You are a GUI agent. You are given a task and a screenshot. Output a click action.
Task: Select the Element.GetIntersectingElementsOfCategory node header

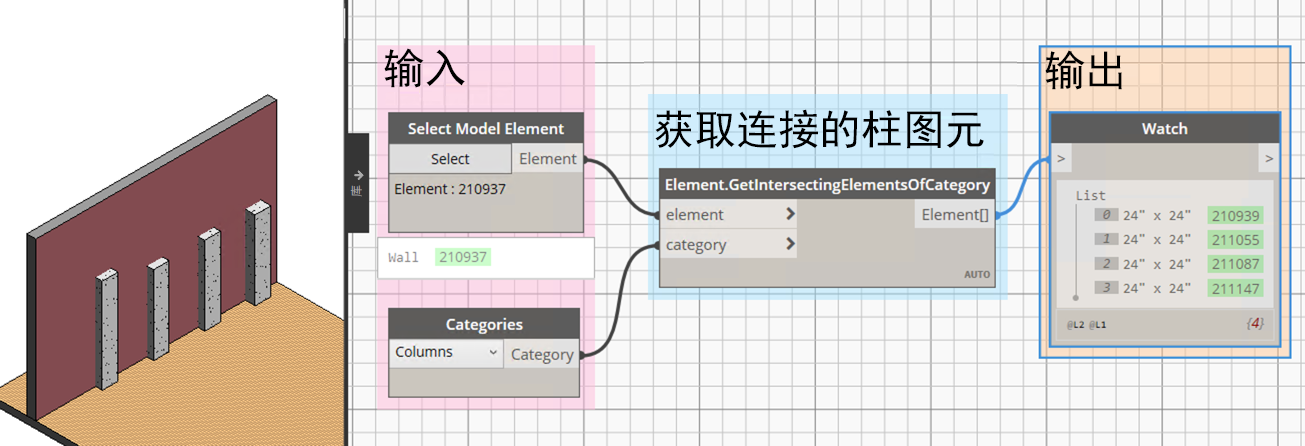[828, 184]
